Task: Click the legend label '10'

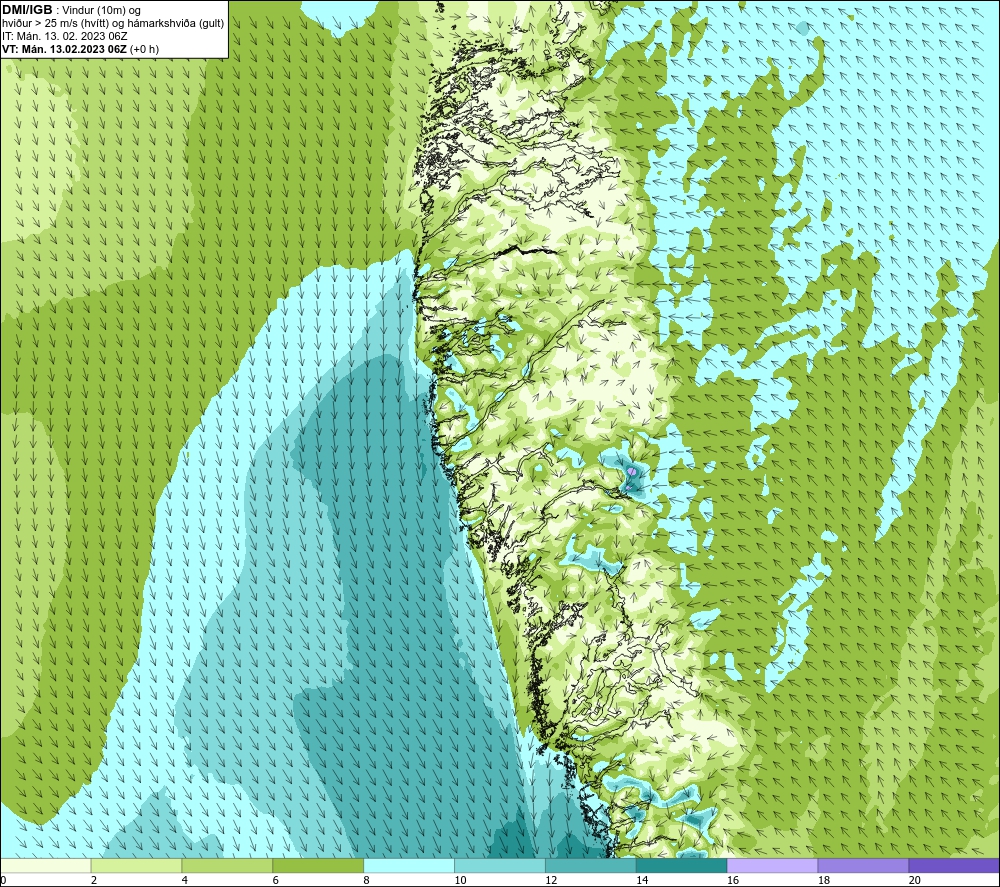Action: [x=460, y=880]
